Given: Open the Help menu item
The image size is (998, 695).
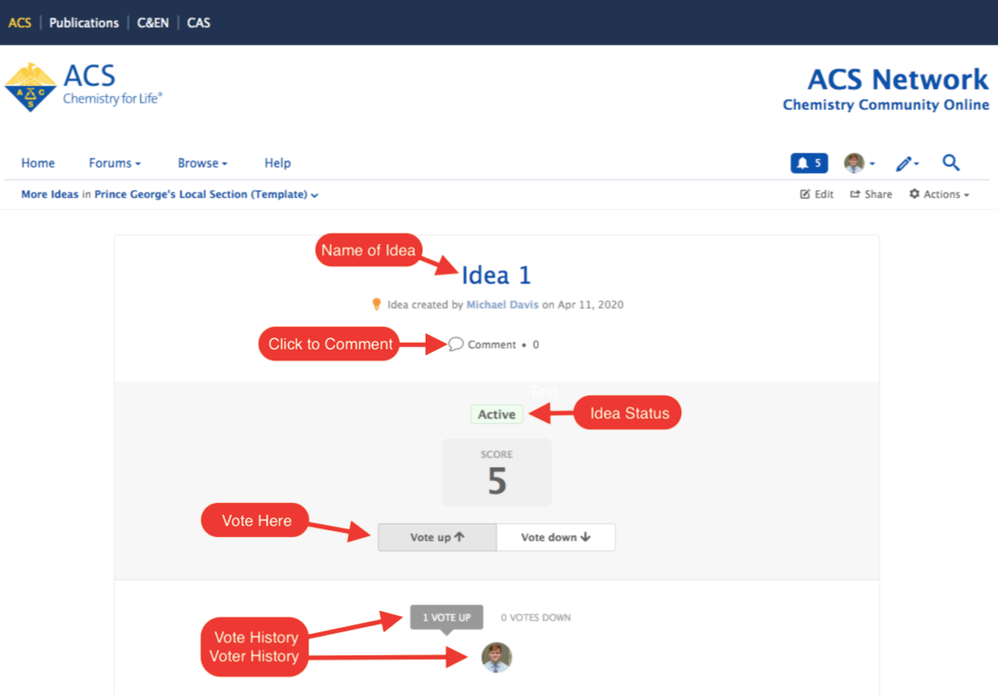Looking at the screenshot, I should (x=277, y=163).
